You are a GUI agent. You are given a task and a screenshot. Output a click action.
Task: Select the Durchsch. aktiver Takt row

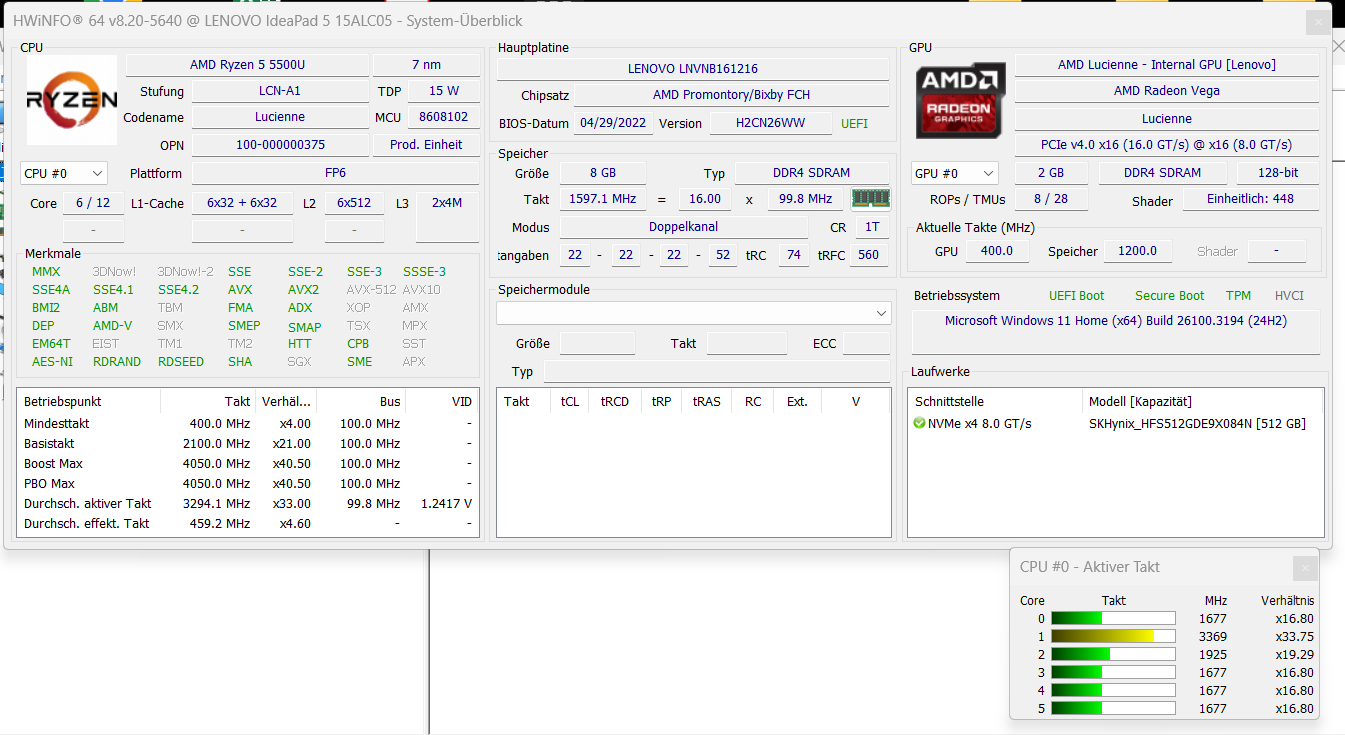coord(248,504)
